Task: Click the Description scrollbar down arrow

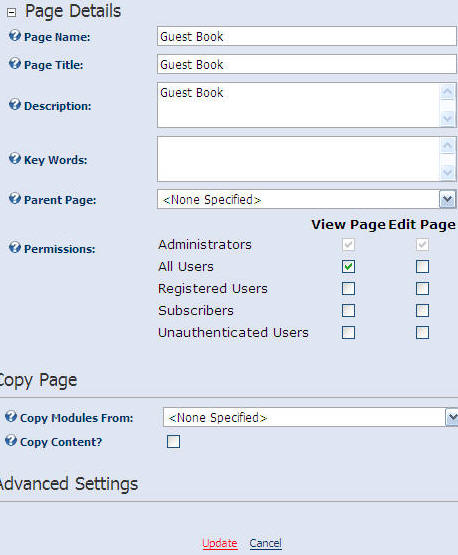Action: click(447, 119)
